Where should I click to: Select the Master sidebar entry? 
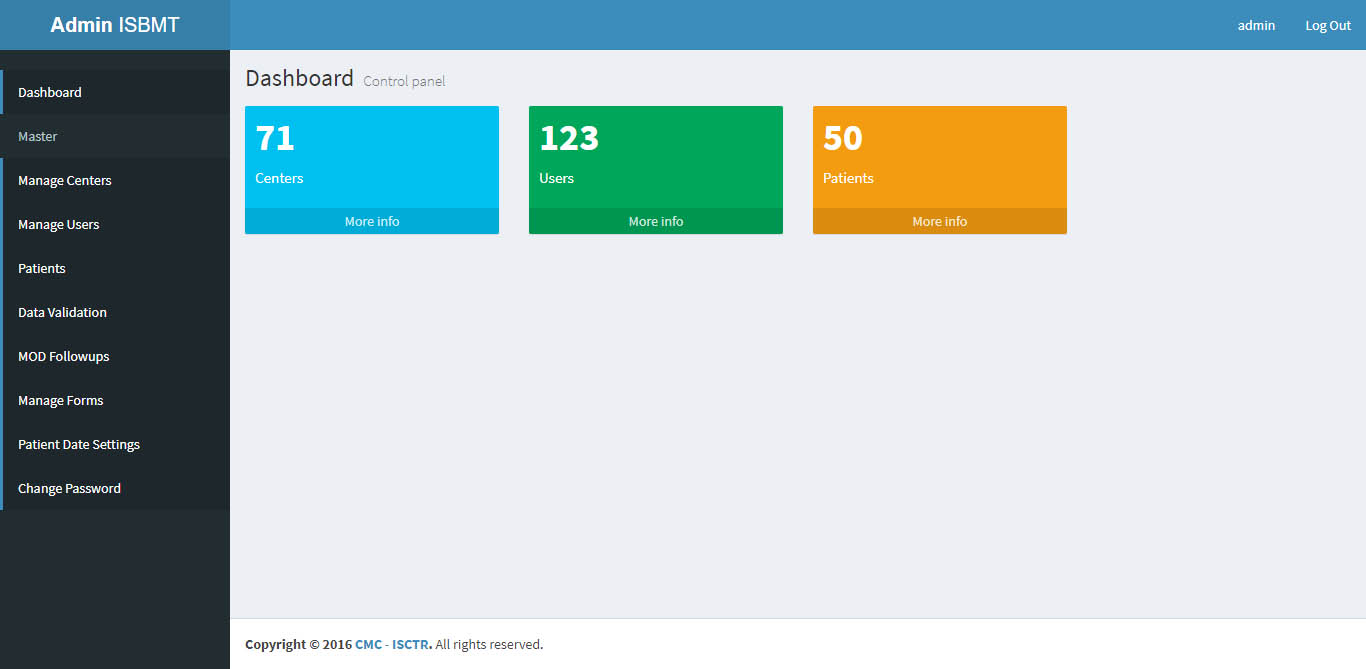[x=115, y=136]
